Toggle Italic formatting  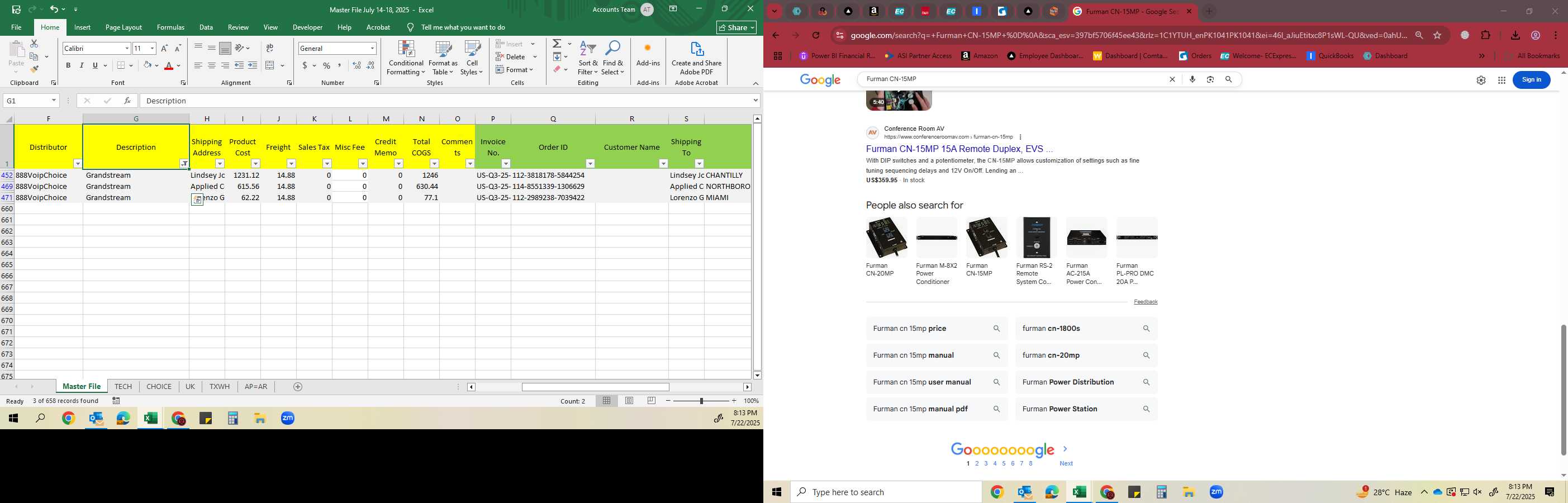[82, 65]
